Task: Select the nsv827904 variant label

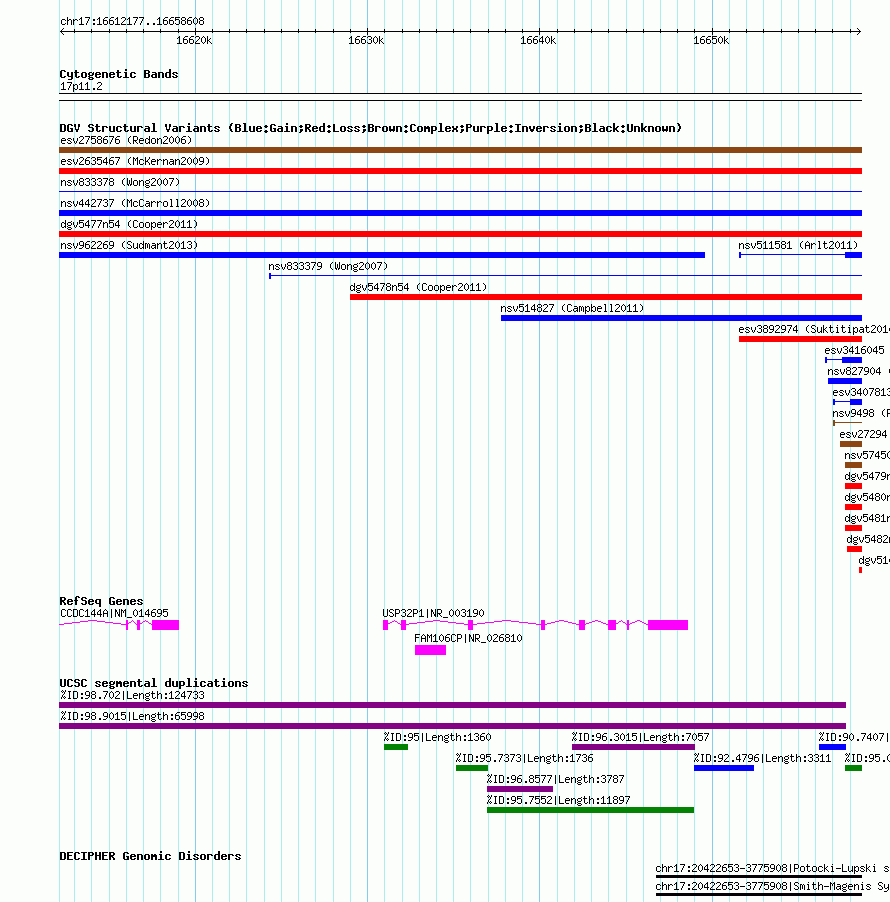Action: pyautogui.click(x=854, y=372)
